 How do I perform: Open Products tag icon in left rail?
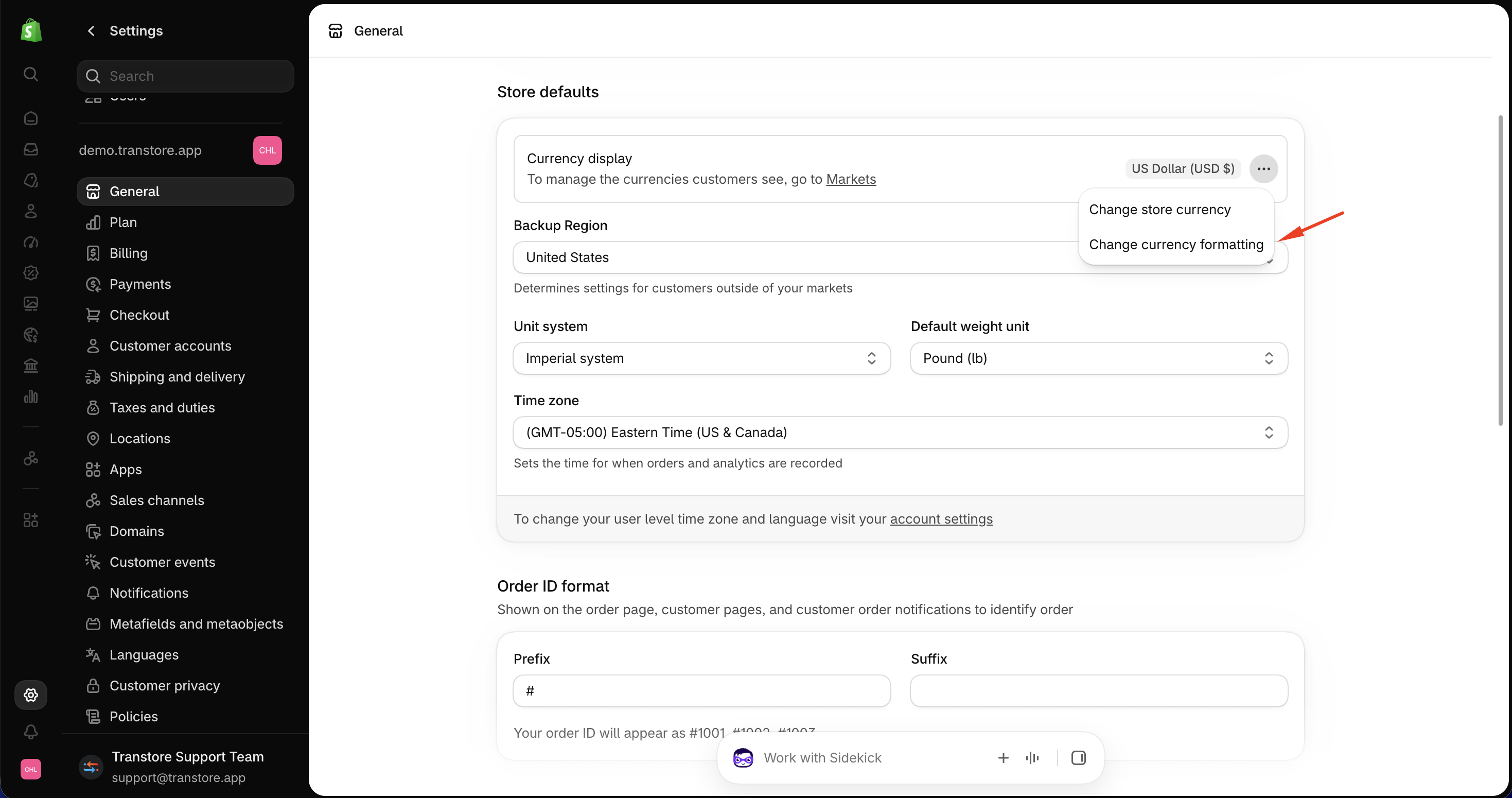[30, 180]
